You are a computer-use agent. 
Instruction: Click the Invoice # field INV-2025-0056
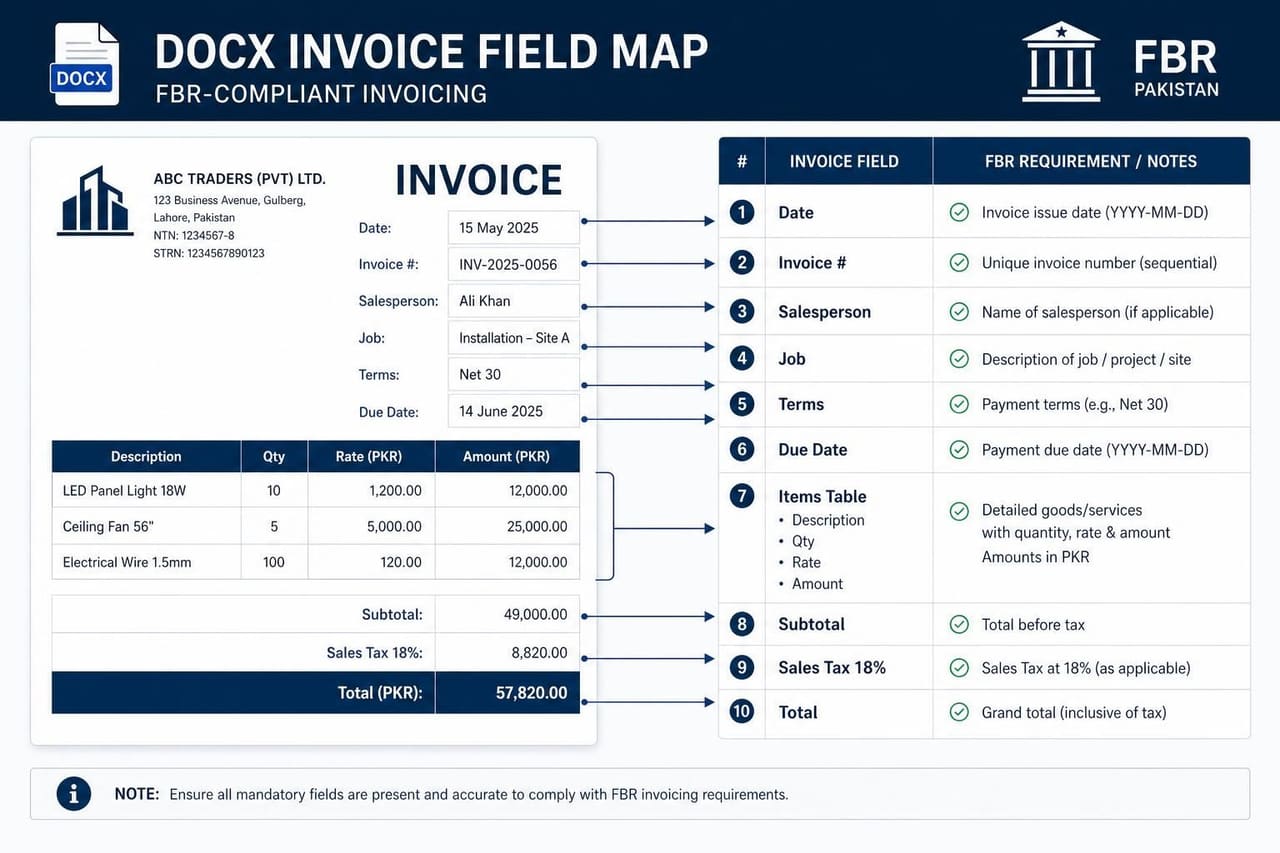514,264
